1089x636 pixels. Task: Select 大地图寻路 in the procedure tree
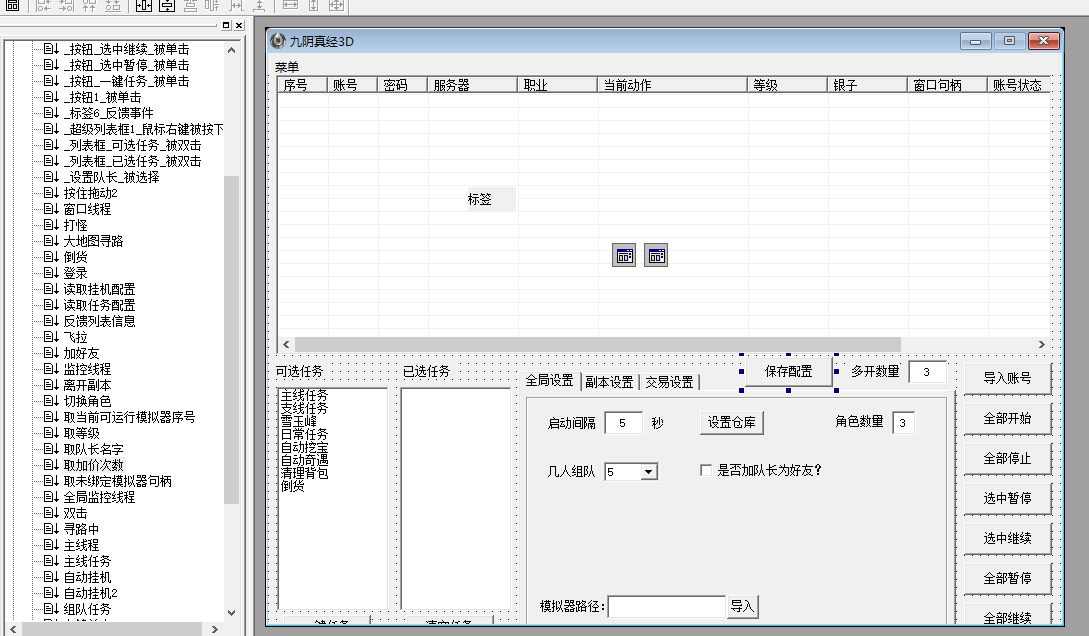[x=93, y=241]
